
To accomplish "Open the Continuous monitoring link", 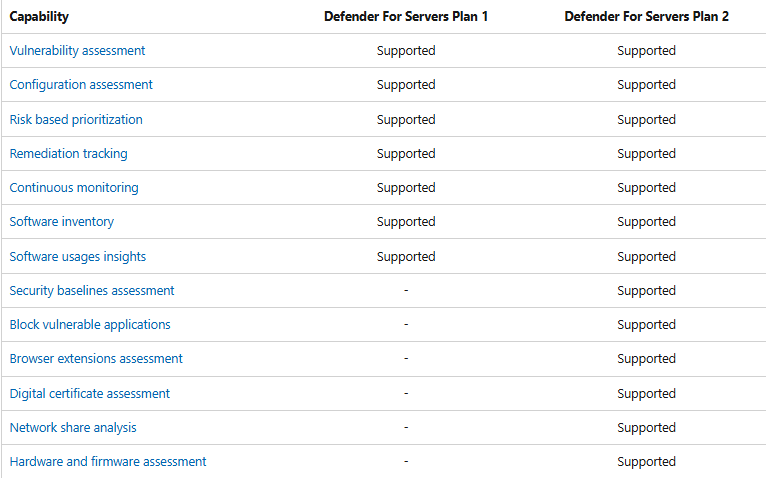I will coord(74,188).
